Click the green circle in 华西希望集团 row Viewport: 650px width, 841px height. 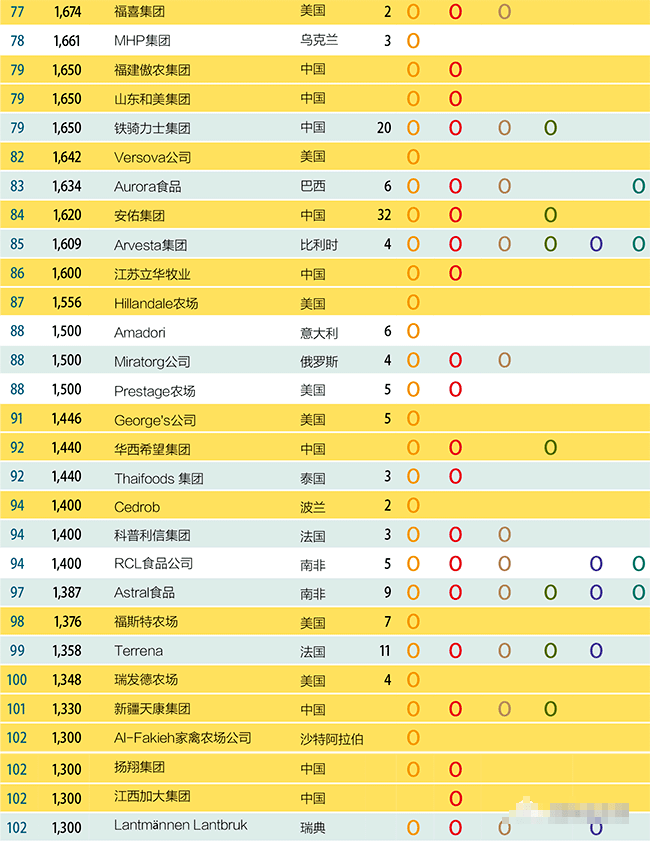pyautogui.click(x=550, y=447)
